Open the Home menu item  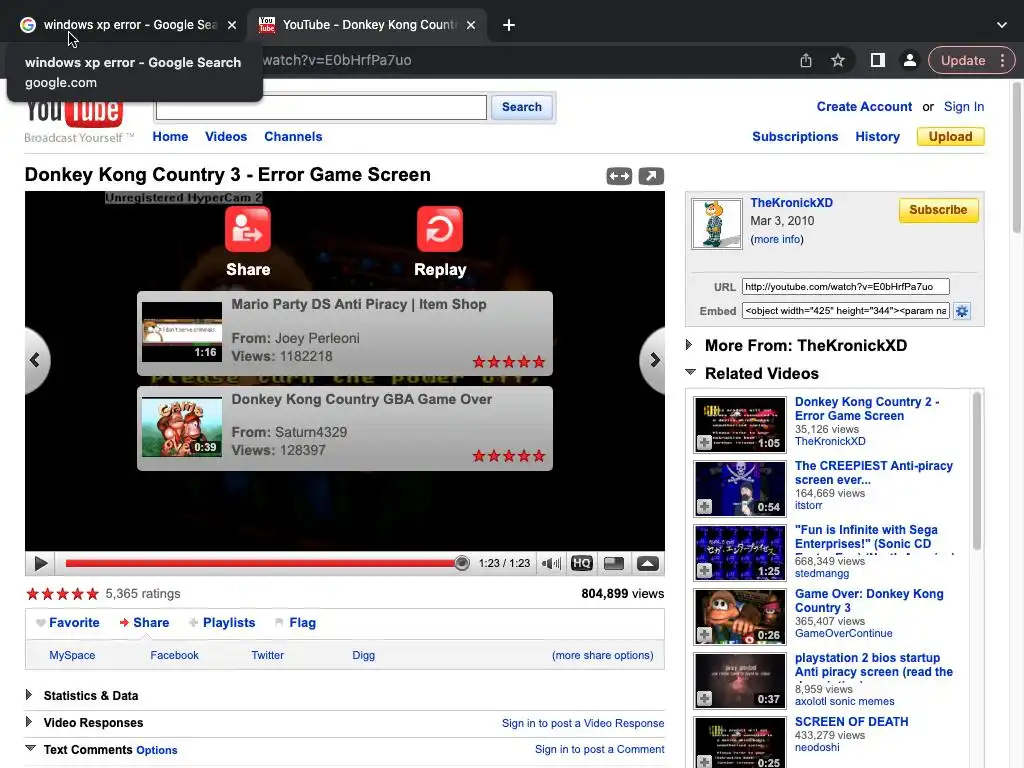(x=170, y=136)
